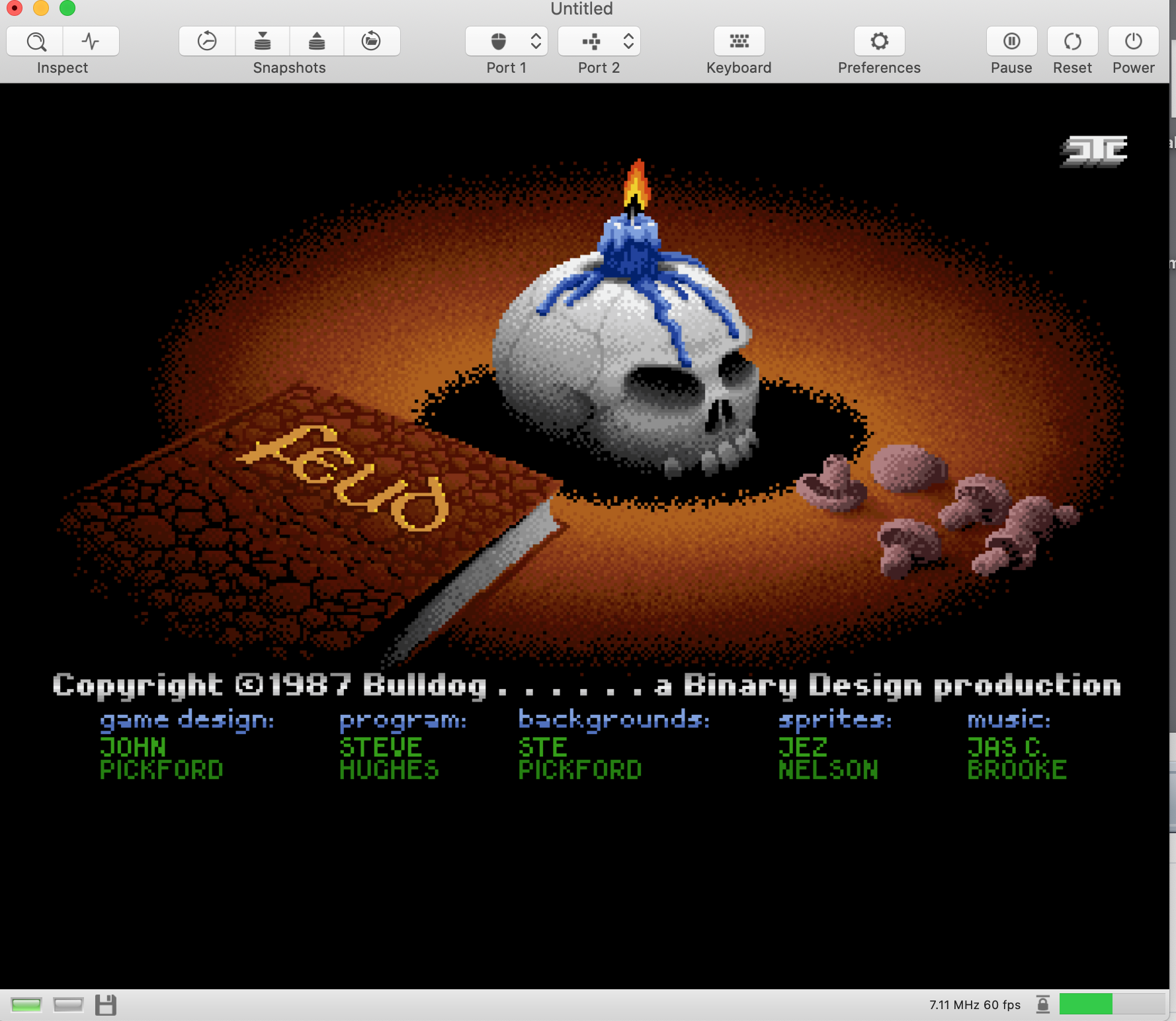1176x1021 pixels.
Task: Click the gray drive LED in status bar
Action: tap(68, 1005)
